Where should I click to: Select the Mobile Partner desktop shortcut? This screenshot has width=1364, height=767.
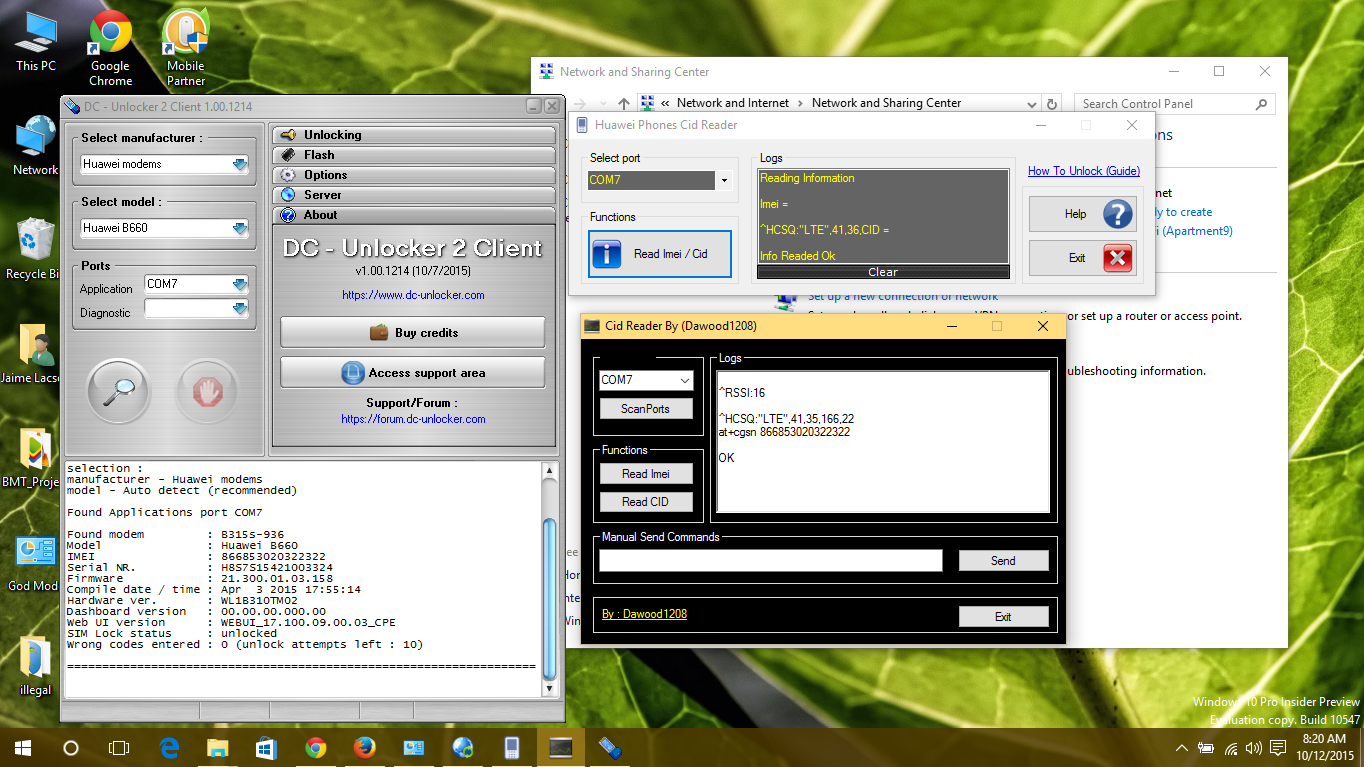[x=186, y=48]
